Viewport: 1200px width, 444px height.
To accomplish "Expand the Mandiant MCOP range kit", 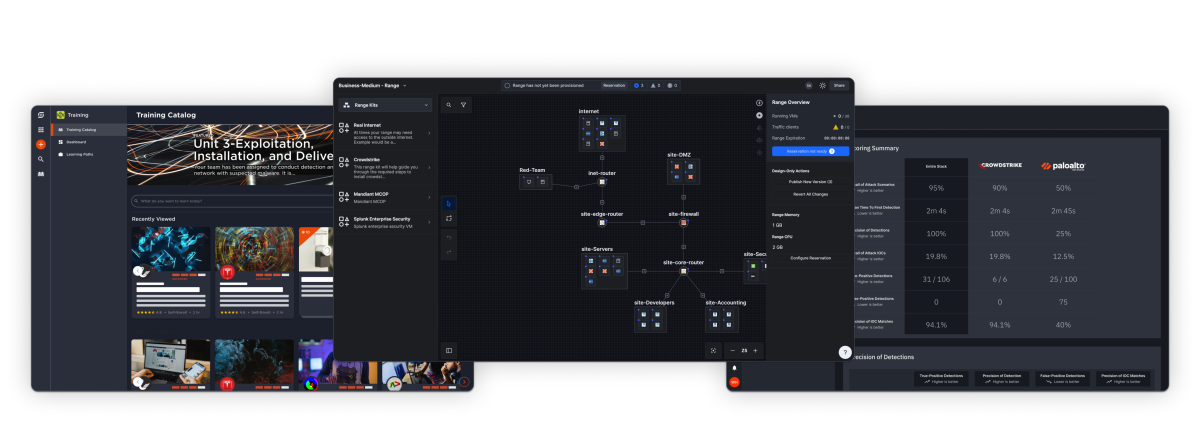I will (386, 199).
